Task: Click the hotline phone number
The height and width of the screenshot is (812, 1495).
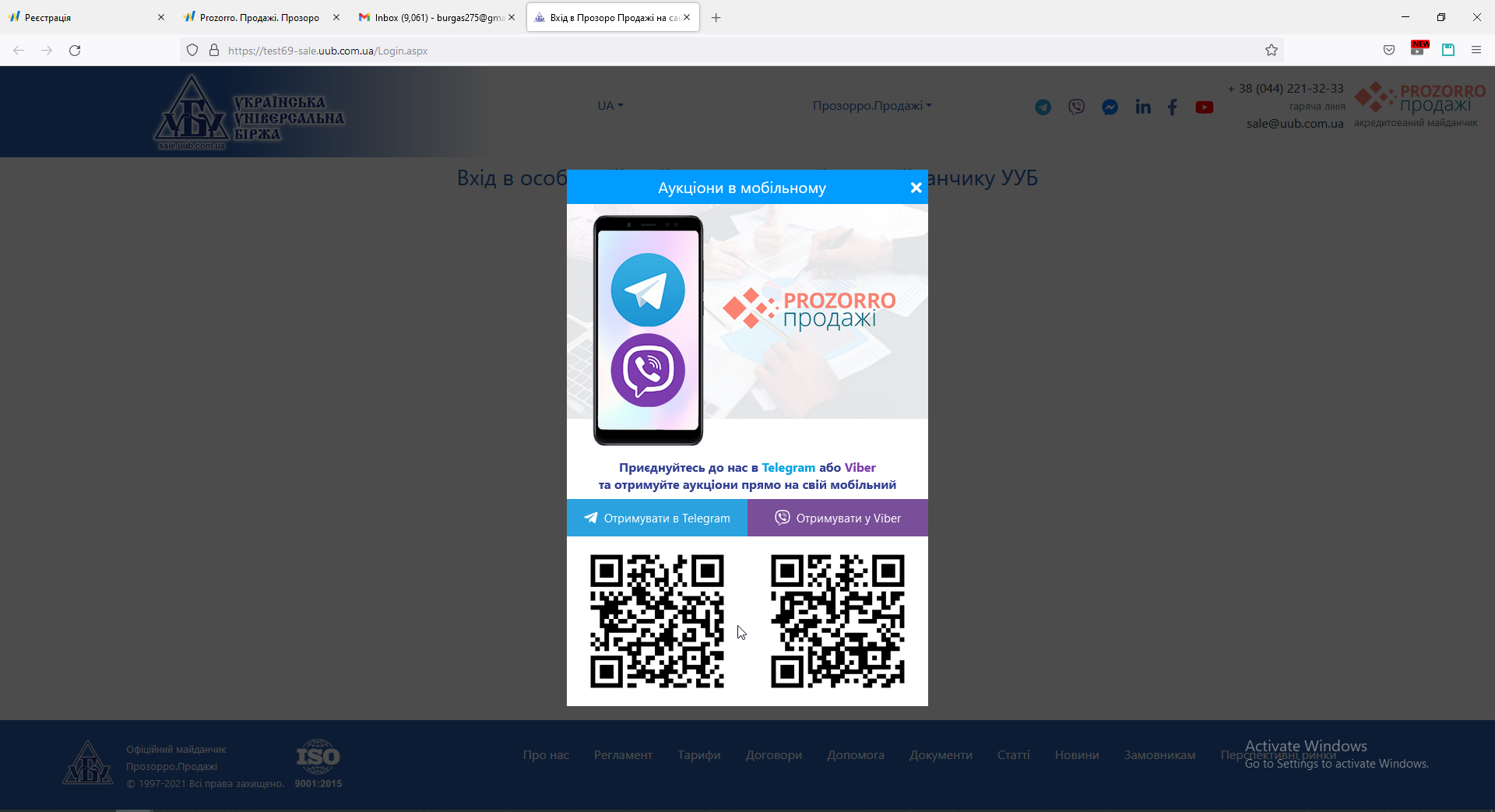Action: pyautogui.click(x=1286, y=89)
